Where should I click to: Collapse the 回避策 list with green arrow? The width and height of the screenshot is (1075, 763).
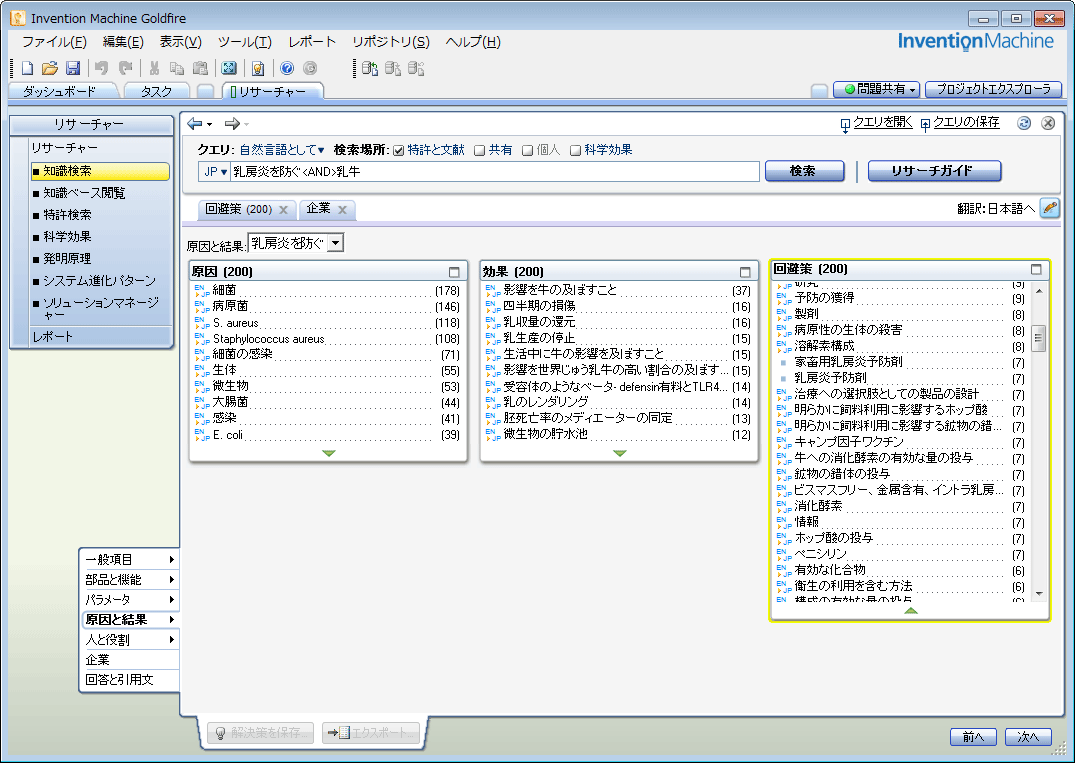pos(910,610)
